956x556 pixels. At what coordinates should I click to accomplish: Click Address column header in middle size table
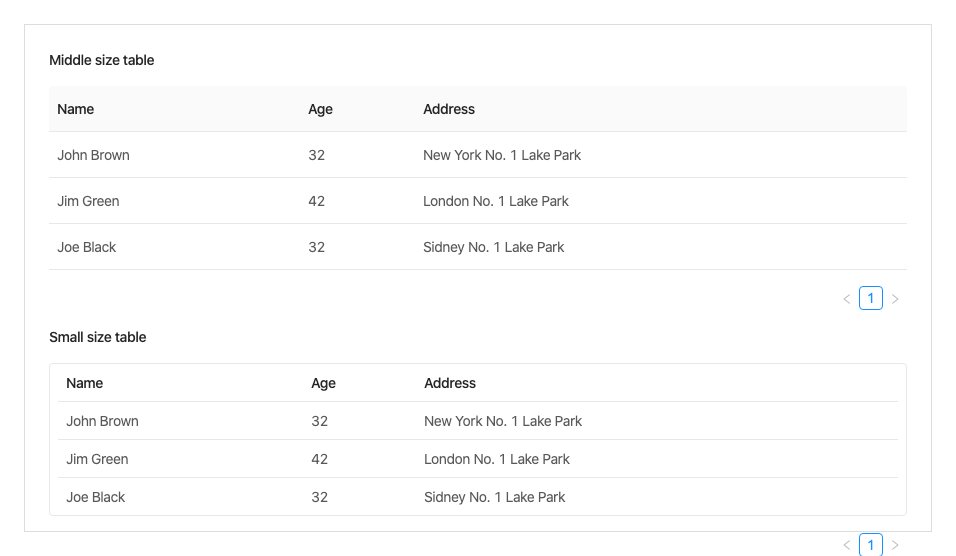pos(449,109)
